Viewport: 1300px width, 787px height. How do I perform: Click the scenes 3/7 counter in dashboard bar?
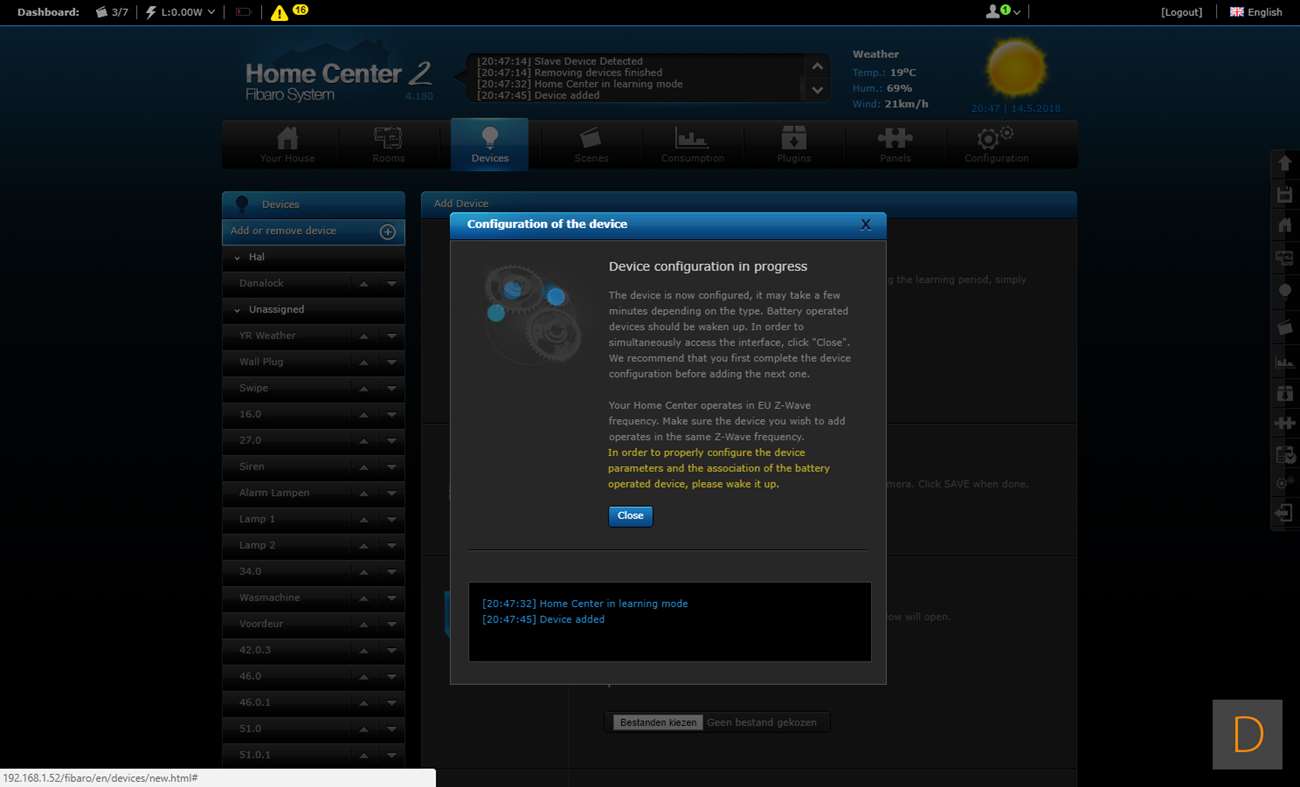(112, 12)
